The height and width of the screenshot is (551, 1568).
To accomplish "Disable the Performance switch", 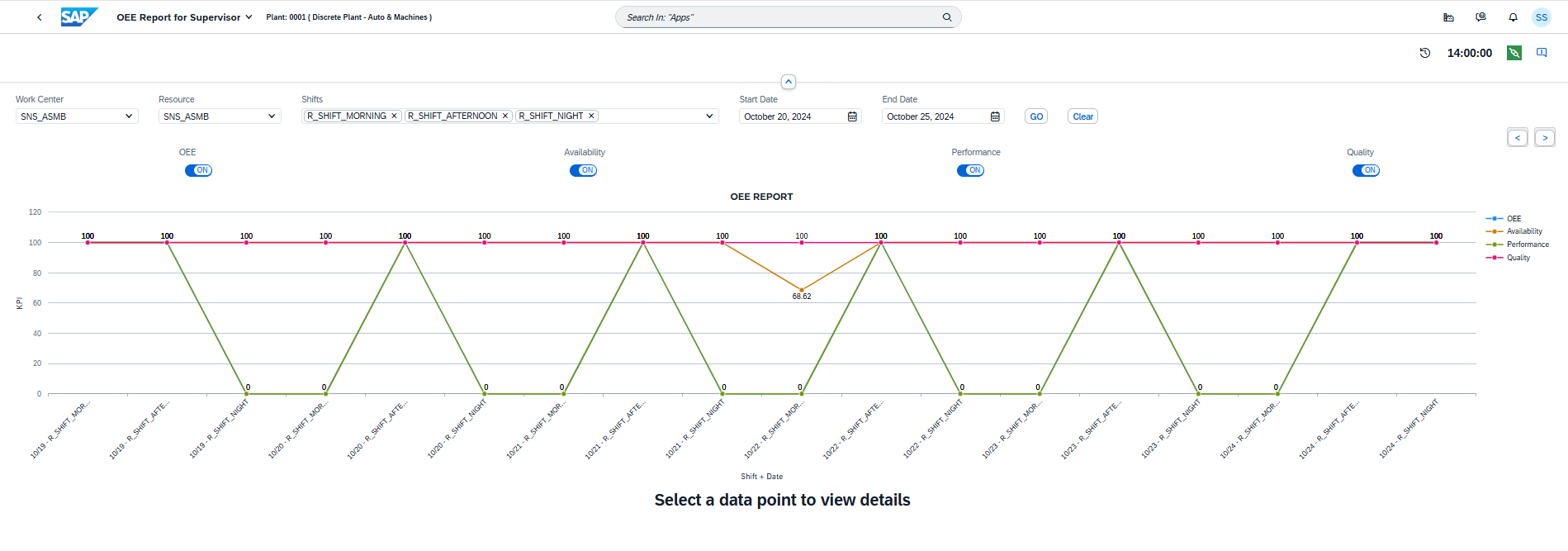I will 970,170.
